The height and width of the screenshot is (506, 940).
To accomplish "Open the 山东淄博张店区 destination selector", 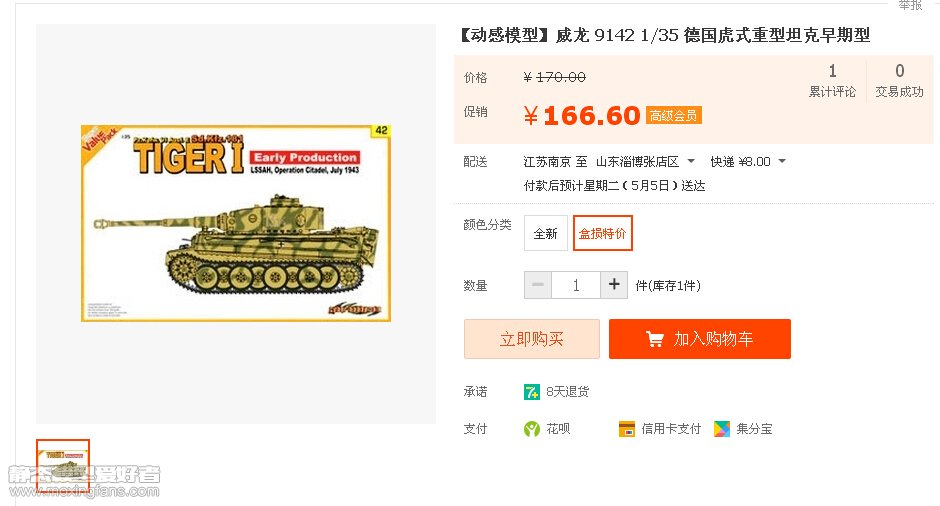I will [637, 162].
